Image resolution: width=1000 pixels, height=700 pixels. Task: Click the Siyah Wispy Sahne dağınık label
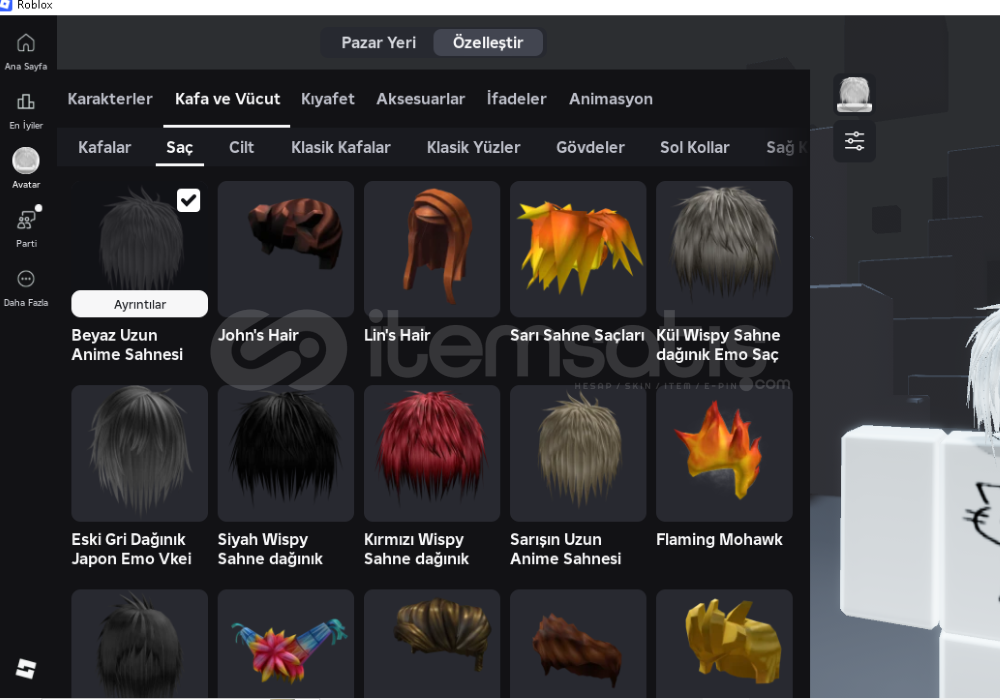(x=270, y=549)
